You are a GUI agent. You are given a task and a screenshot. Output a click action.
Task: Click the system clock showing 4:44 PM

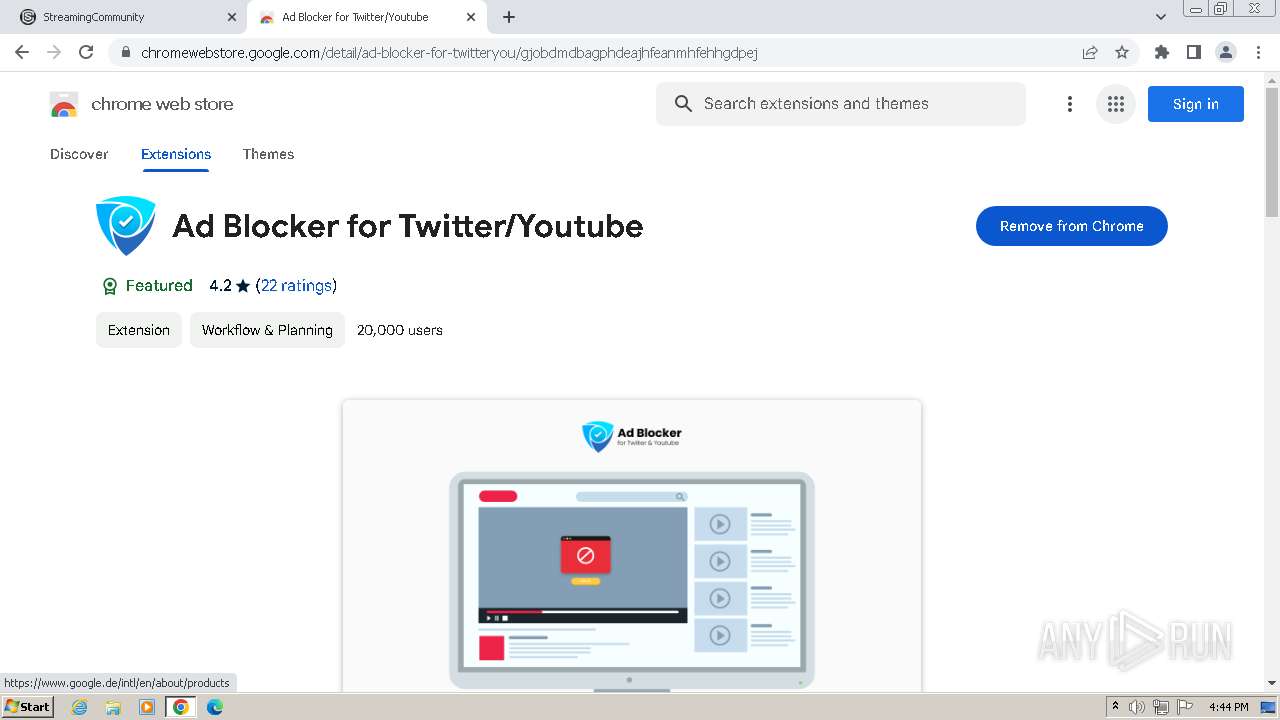pyautogui.click(x=1228, y=707)
